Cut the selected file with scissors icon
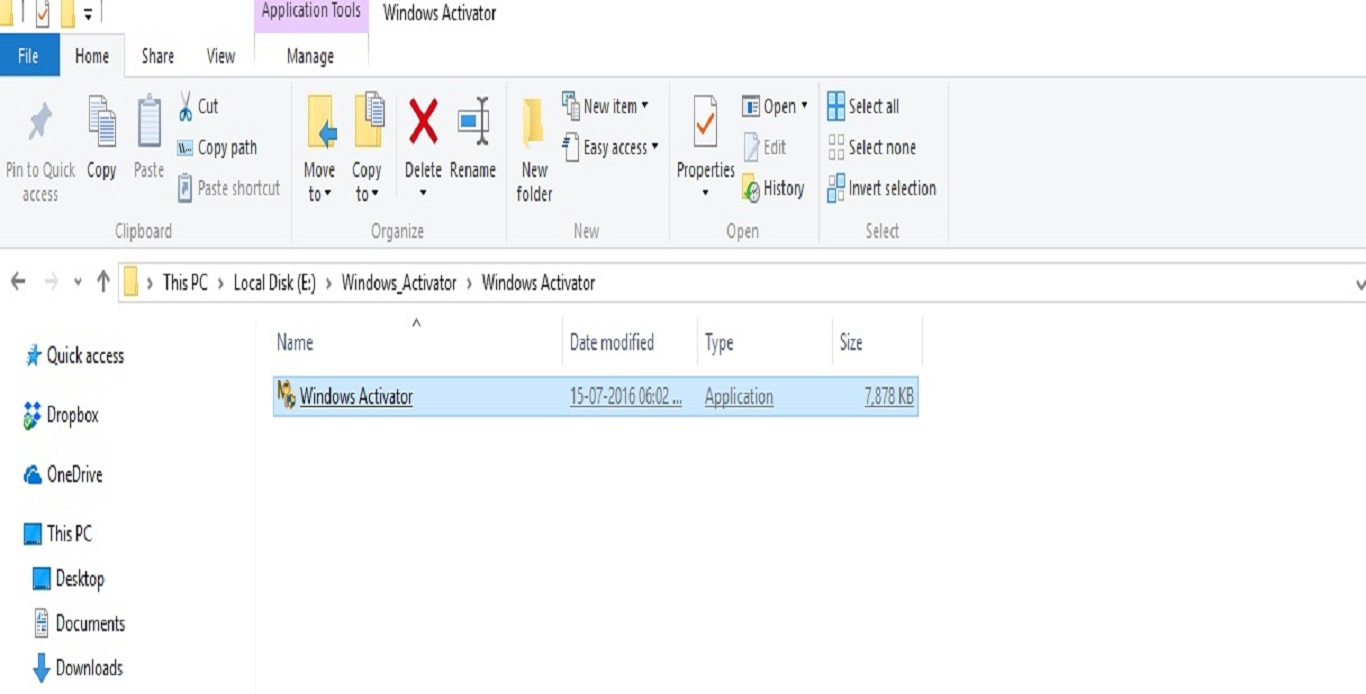This screenshot has height=694, width=1366. tap(185, 106)
